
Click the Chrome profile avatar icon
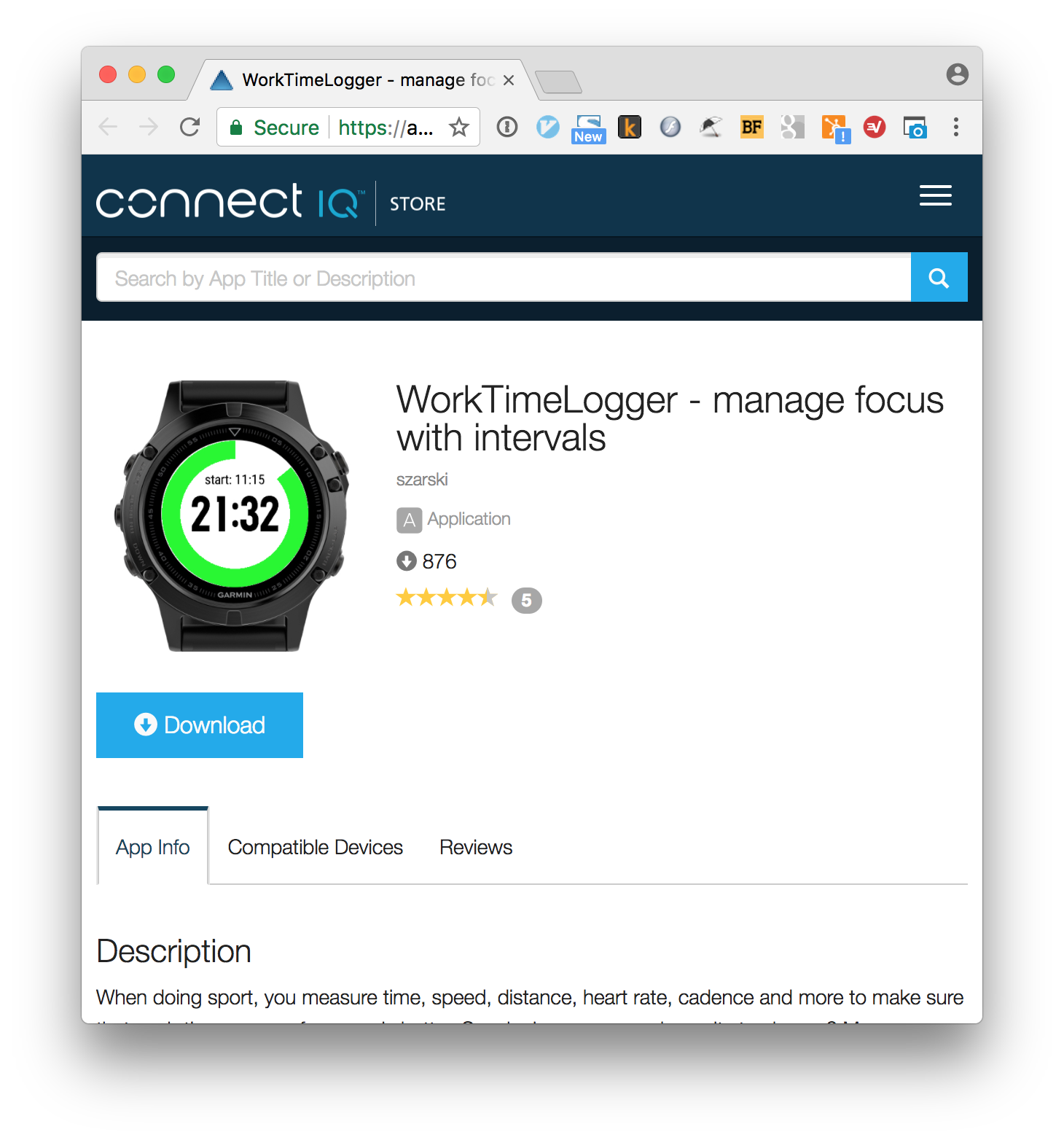pos(957,74)
